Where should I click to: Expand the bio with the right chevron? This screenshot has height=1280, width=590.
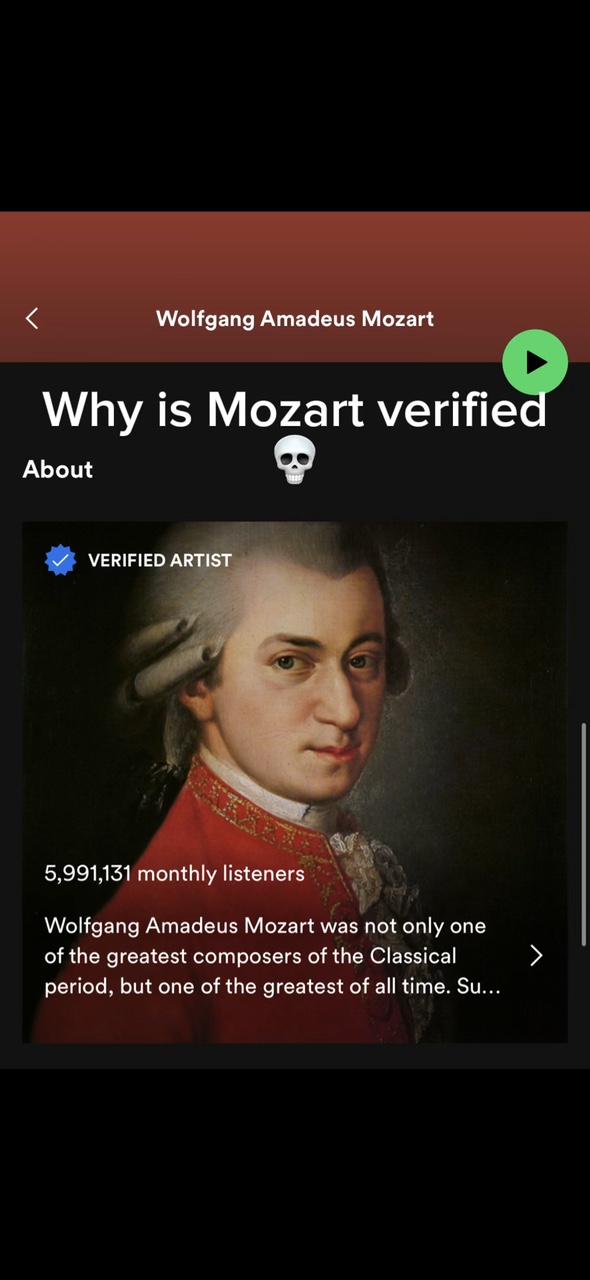pos(536,956)
